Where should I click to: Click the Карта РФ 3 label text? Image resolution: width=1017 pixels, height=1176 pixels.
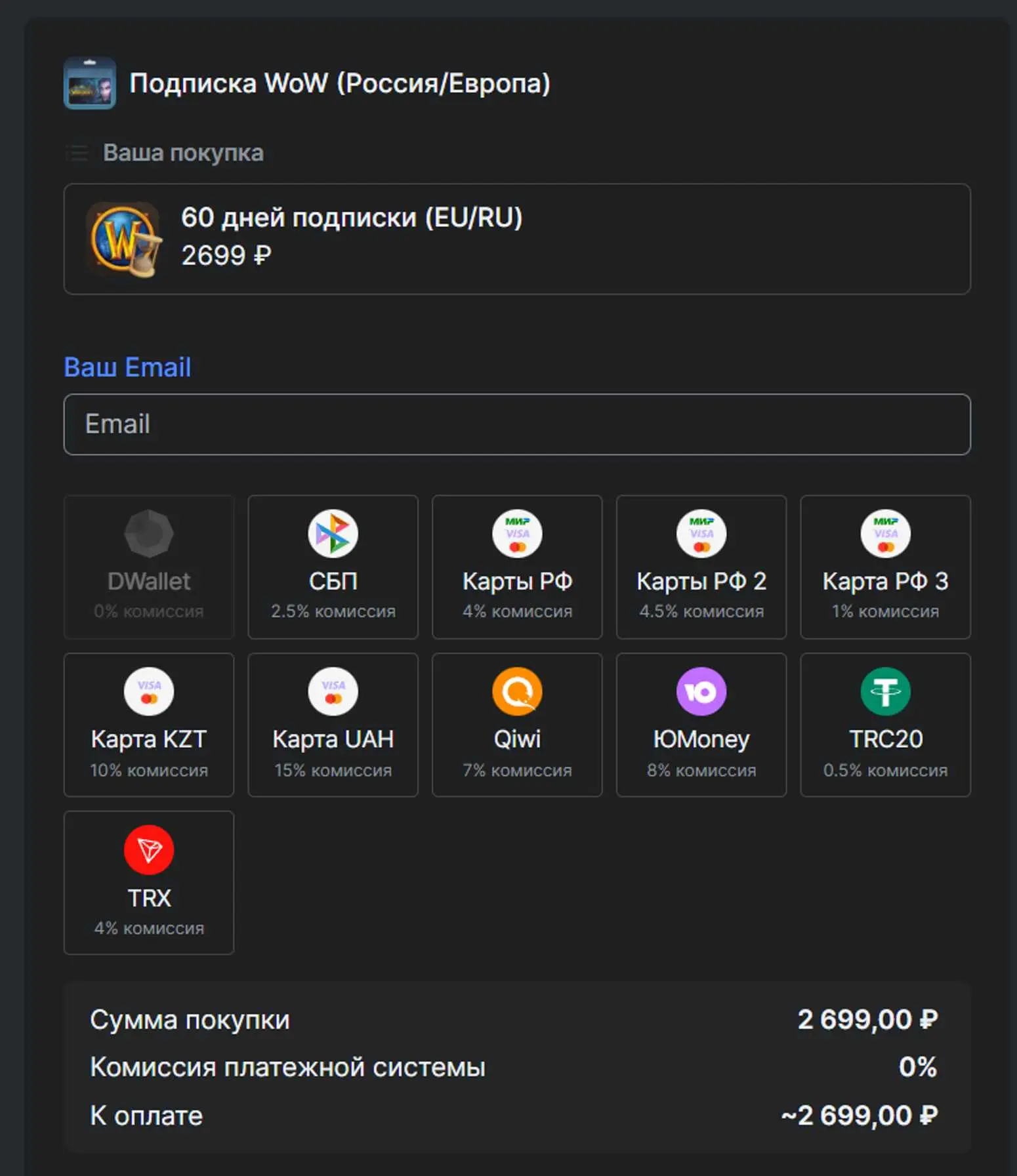point(885,581)
